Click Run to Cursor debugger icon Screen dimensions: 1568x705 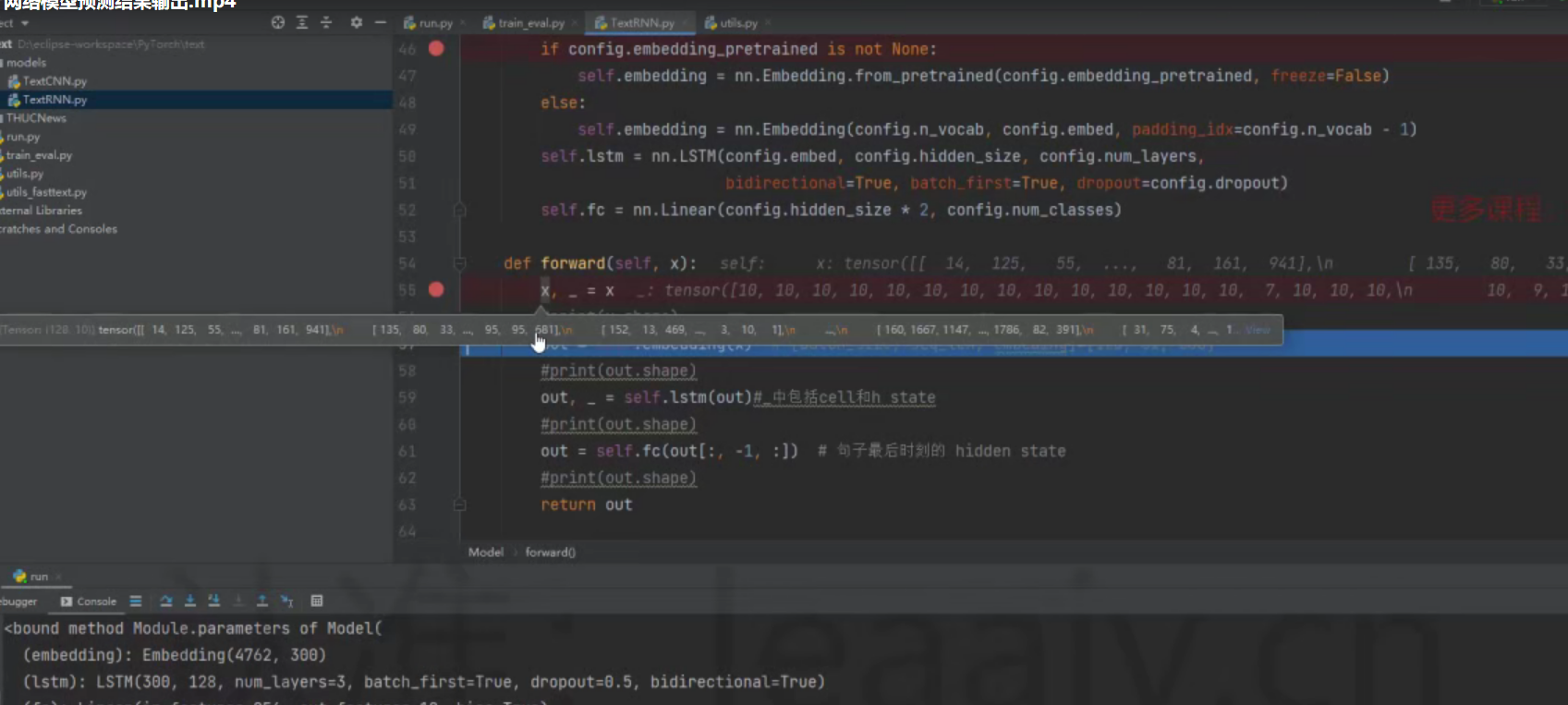tap(286, 602)
